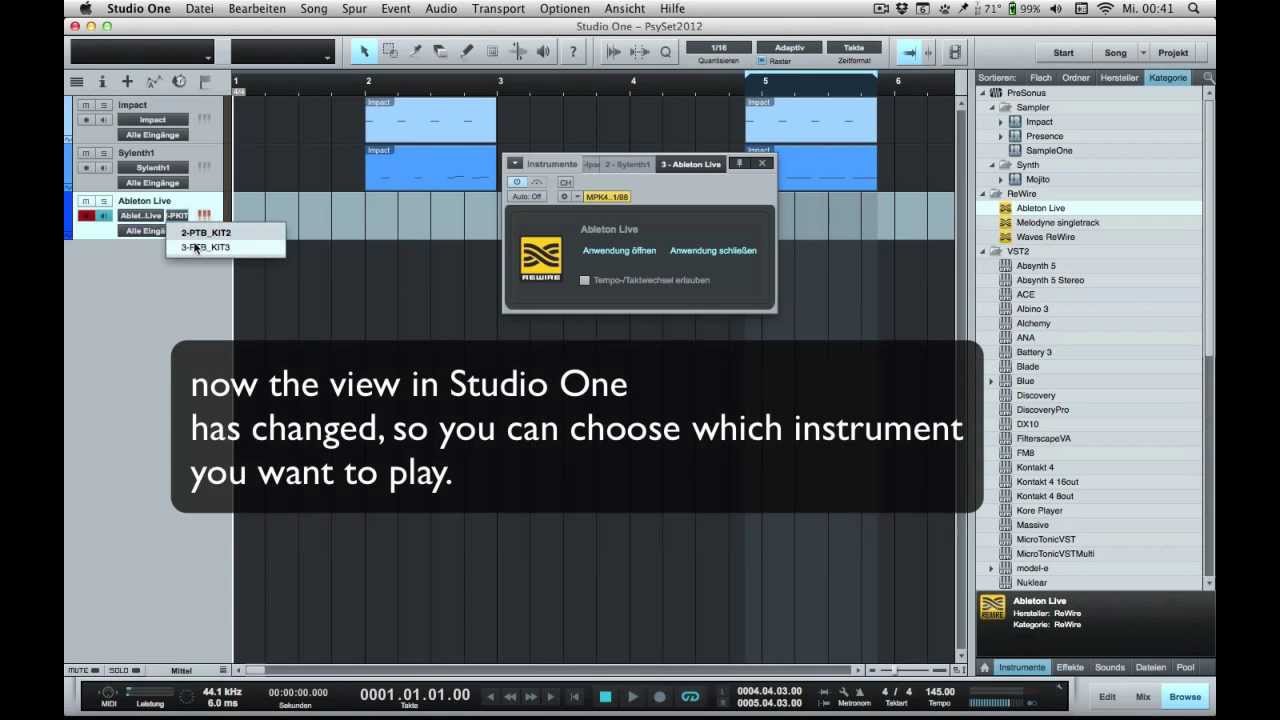Open the track list icon above tracks
Screen dimensions: 1280x720
click(77, 82)
